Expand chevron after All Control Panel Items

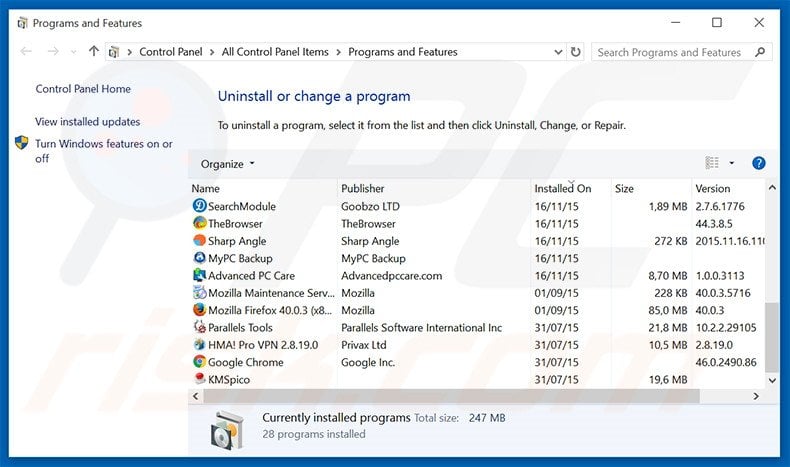[338, 52]
